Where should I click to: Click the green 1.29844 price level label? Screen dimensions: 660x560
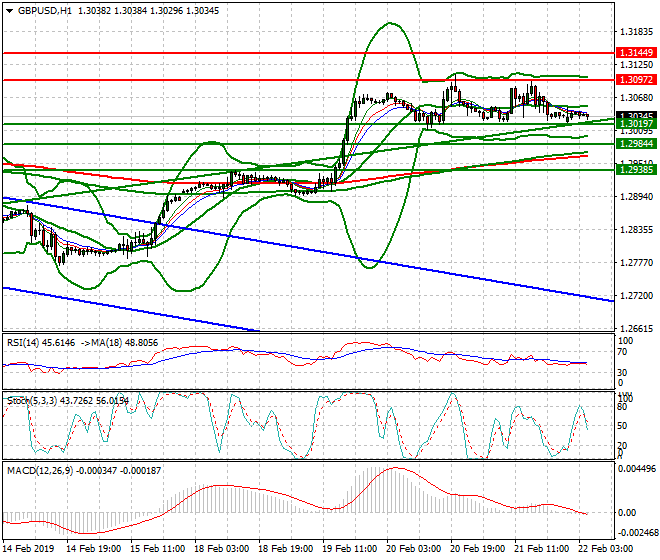[x=636, y=144]
